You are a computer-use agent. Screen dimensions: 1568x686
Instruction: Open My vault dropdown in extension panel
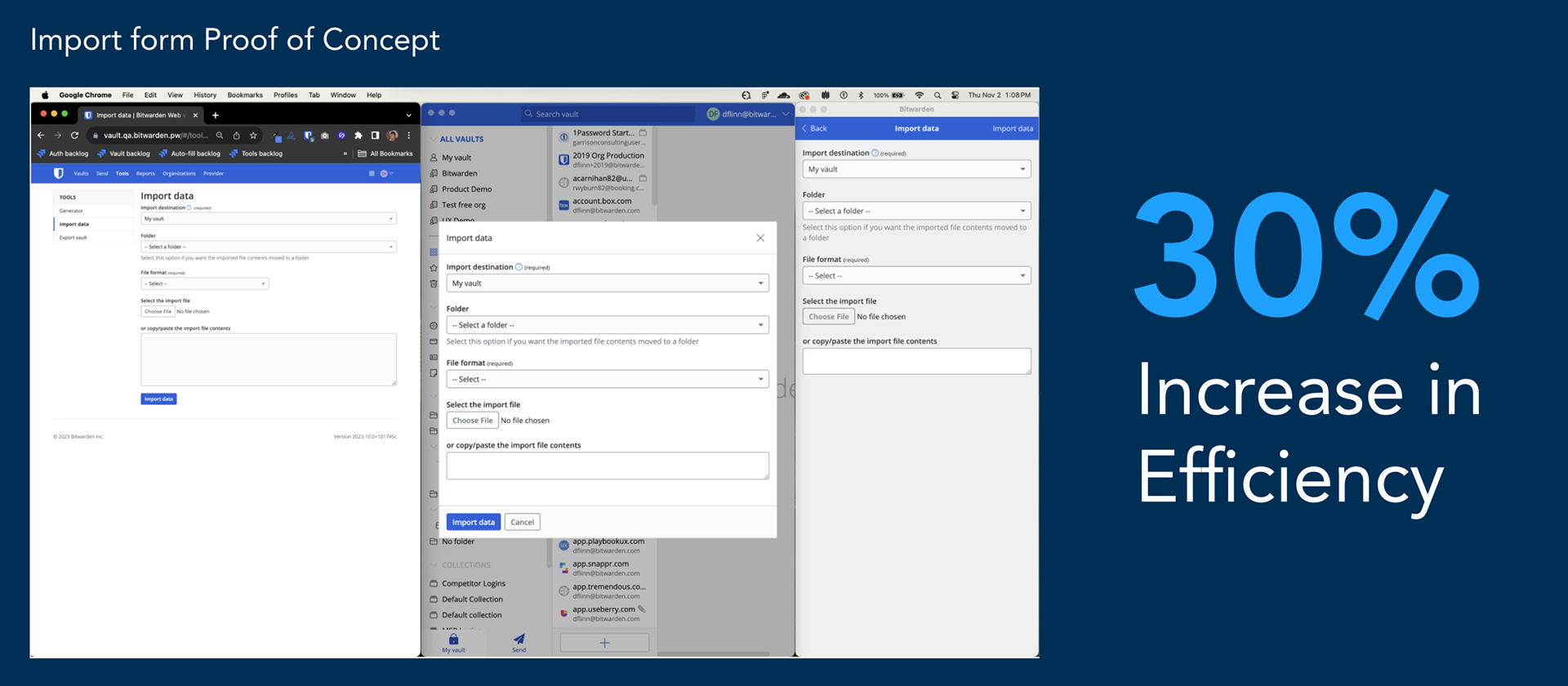pyautogui.click(x=916, y=169)
